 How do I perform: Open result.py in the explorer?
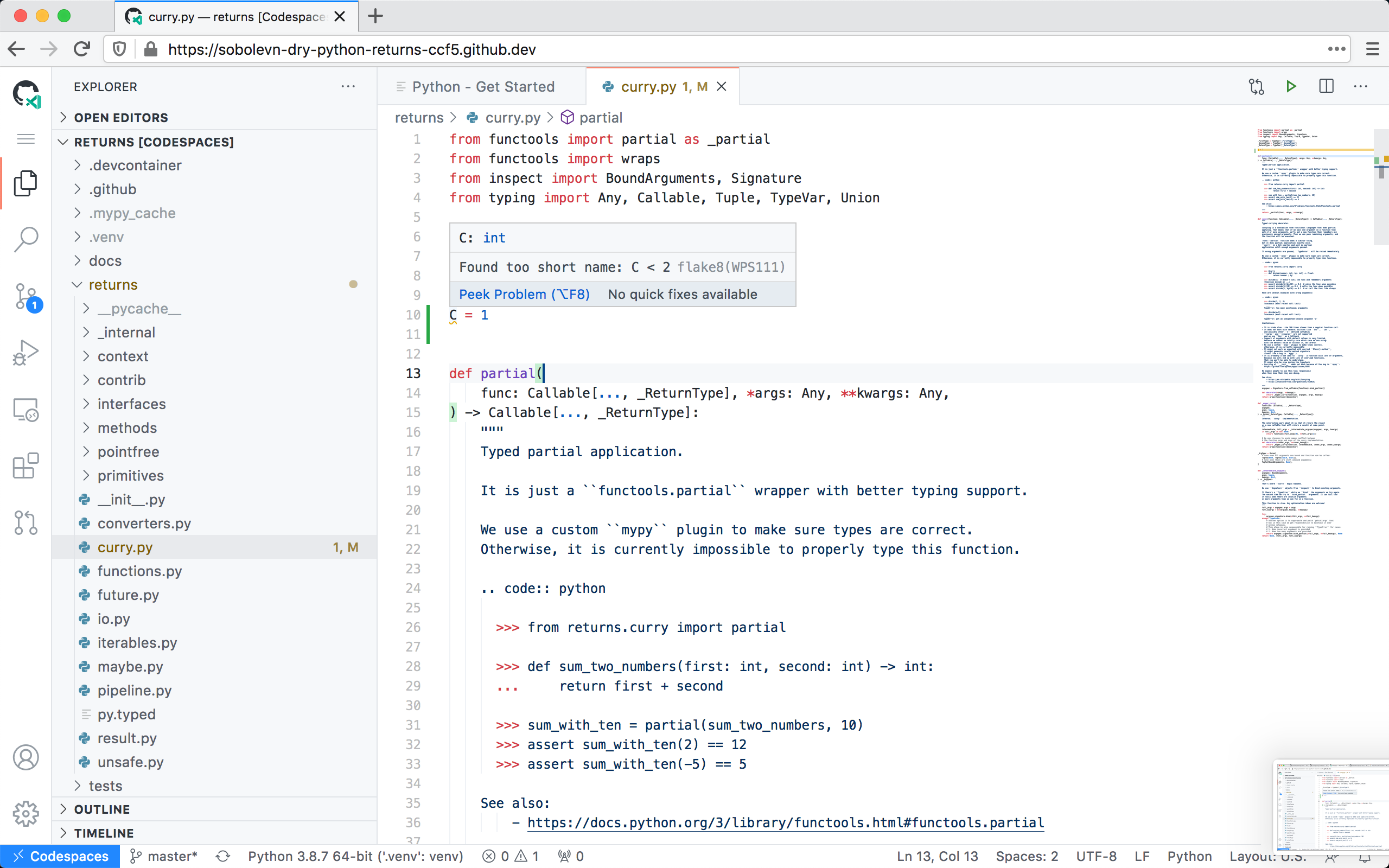214,738
